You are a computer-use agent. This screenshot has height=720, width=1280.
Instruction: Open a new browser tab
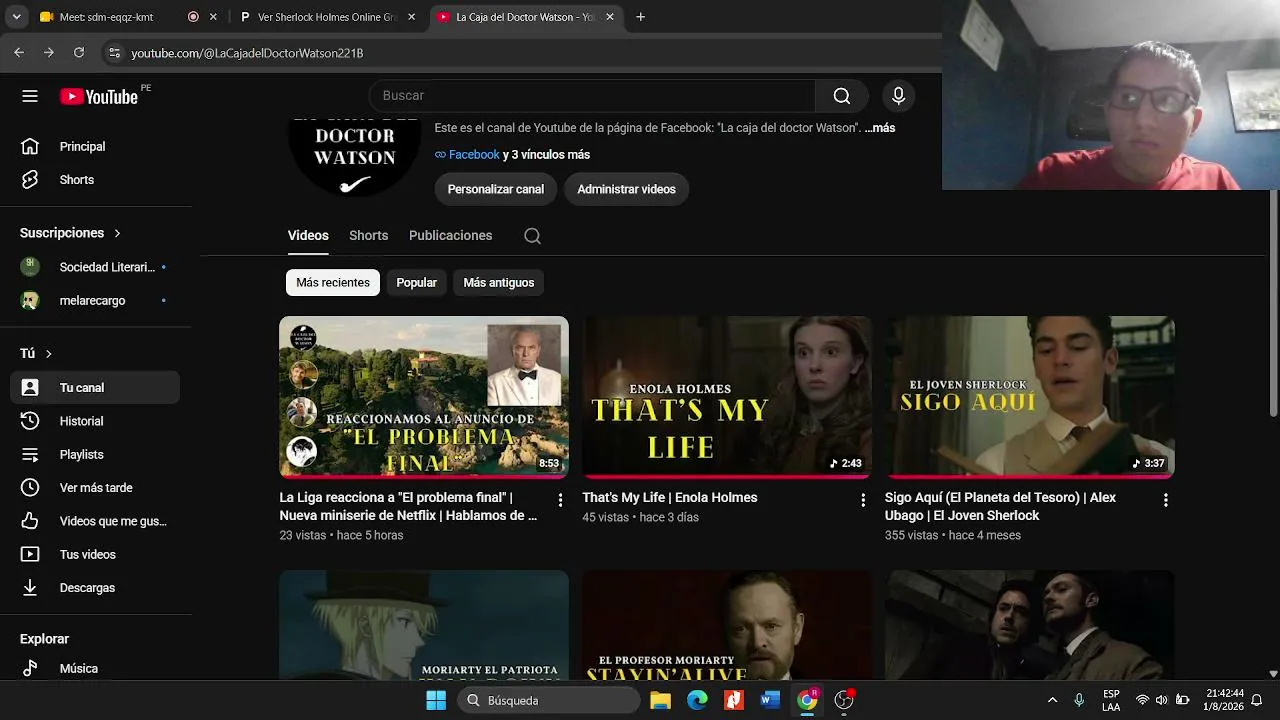(x=640, y=17)
